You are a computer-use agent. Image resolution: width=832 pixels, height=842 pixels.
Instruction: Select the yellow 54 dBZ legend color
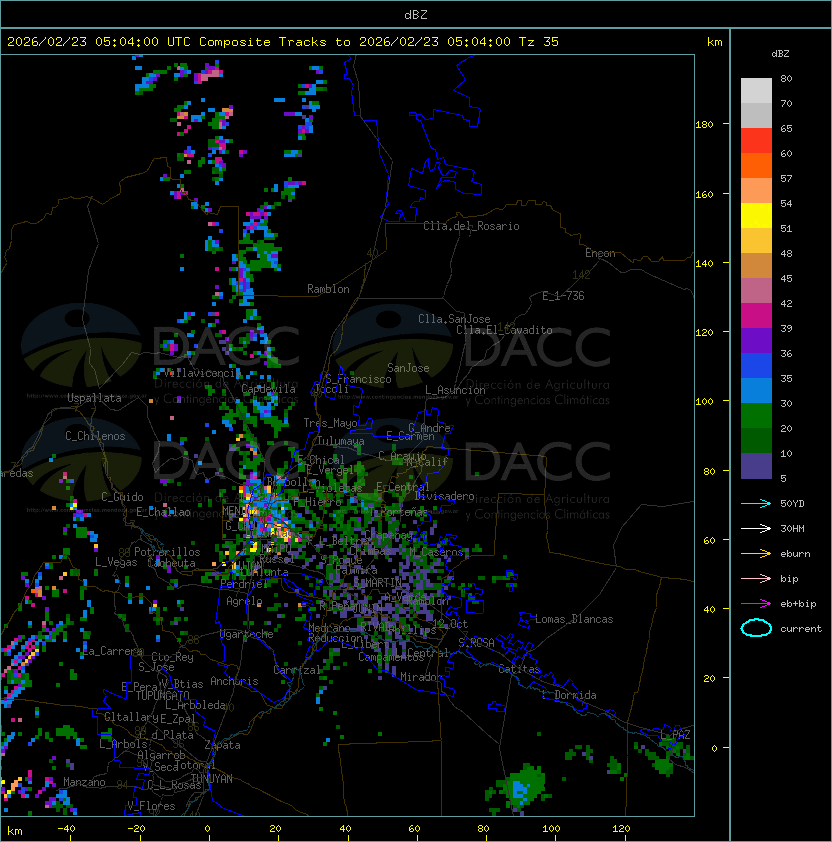coord(756,215)
